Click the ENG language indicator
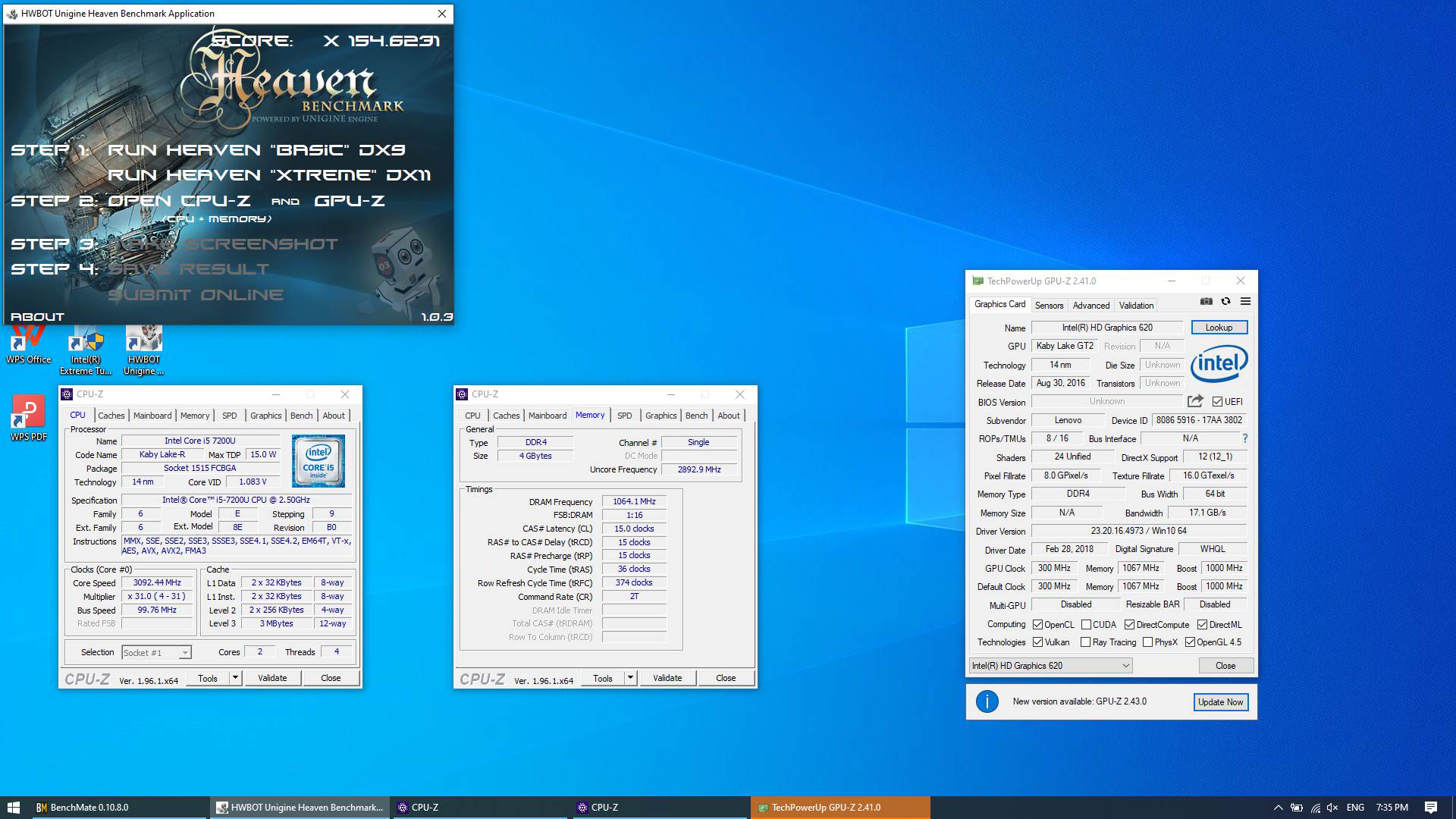Image resolution: width=1456 pixels, height=819 pixels. [1355, 808]
